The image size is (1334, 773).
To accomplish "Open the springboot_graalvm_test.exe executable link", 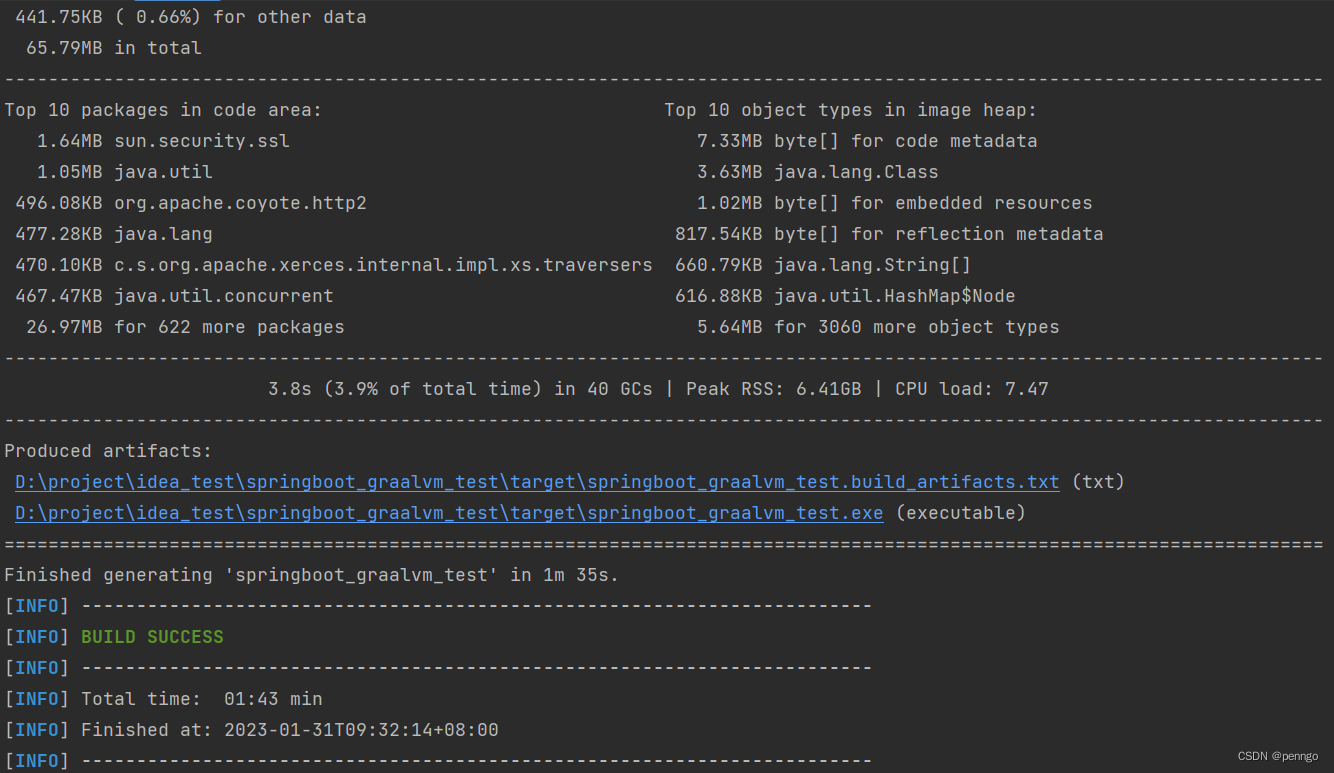I will (x=449, y=513).
